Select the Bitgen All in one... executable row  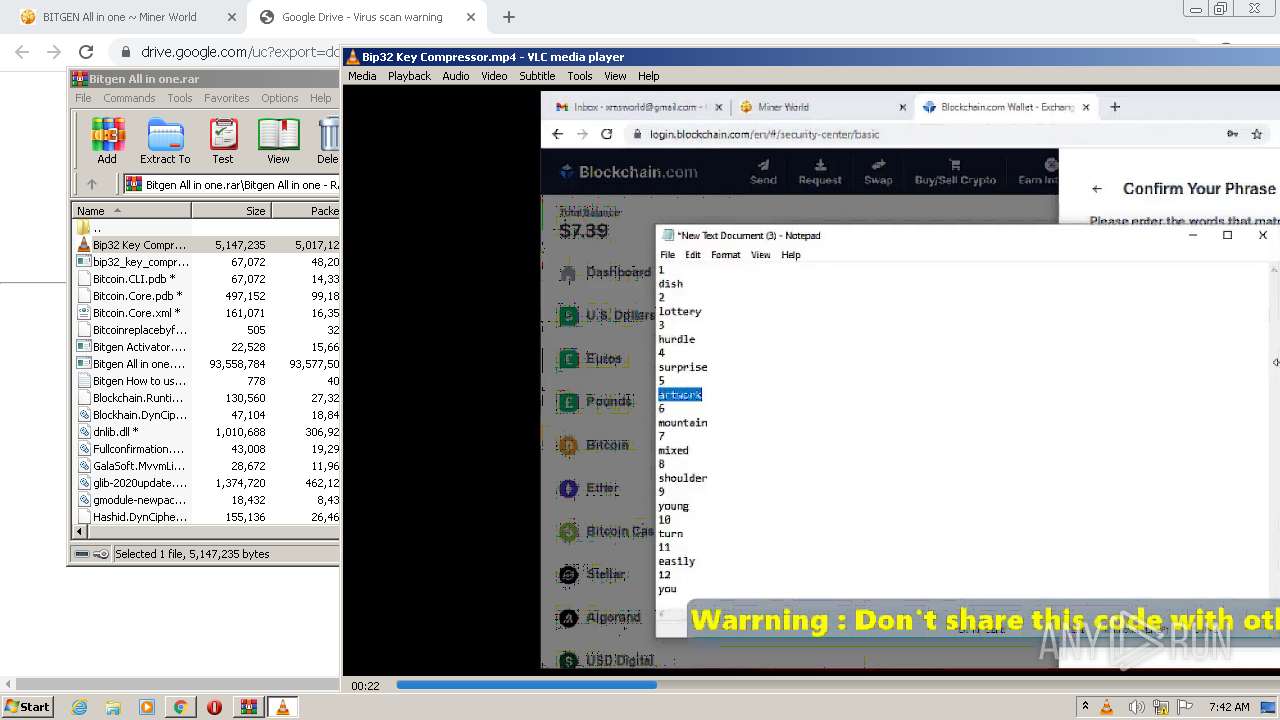[x=207, y=364]
